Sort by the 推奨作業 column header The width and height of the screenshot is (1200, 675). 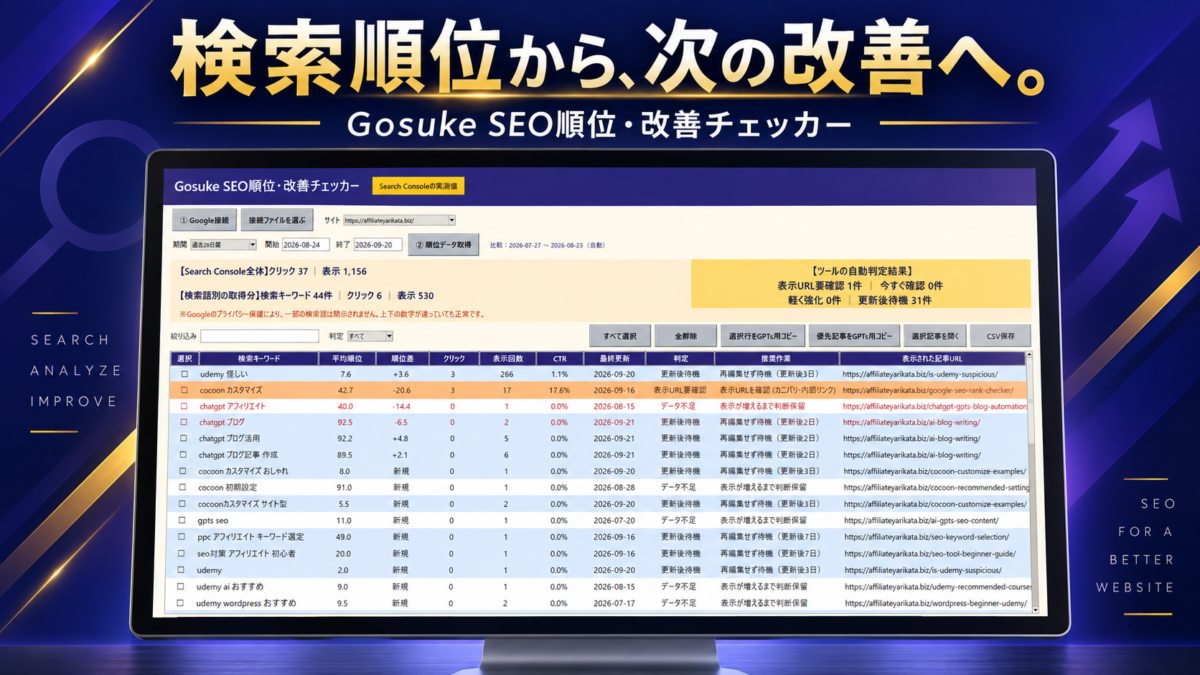777,358
